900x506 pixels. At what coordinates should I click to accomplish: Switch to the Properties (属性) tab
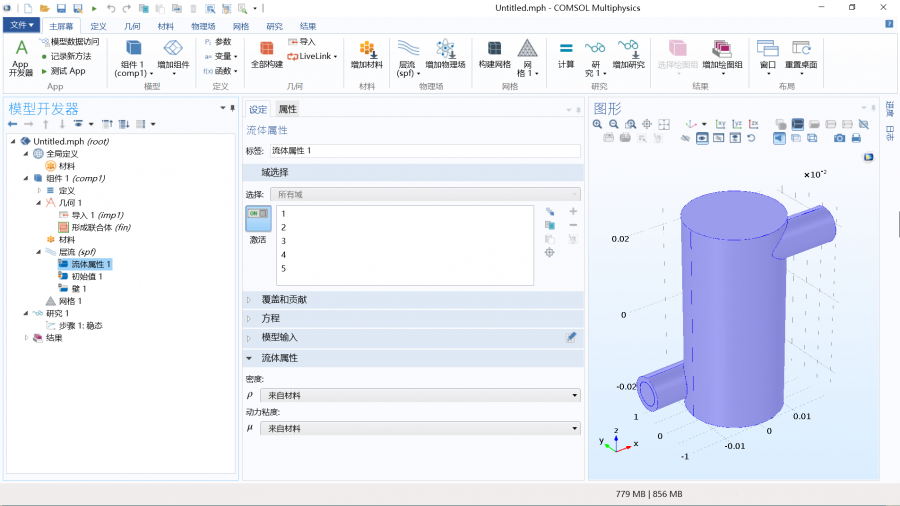(x=288, y=109)
